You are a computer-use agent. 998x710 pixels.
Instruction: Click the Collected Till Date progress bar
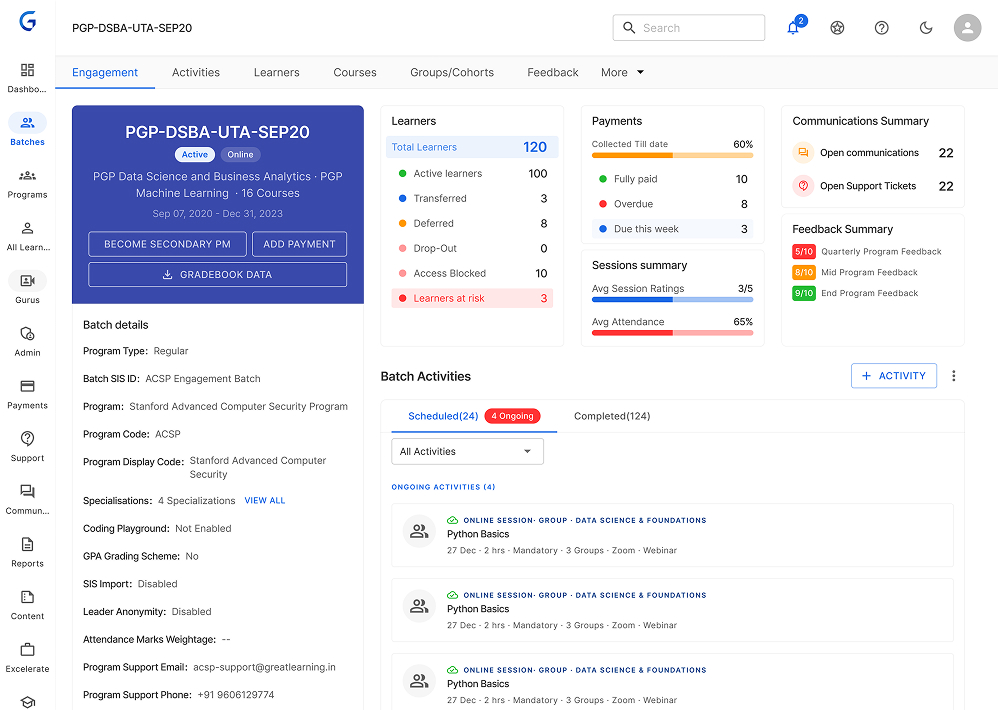click(x=671, y=155)
